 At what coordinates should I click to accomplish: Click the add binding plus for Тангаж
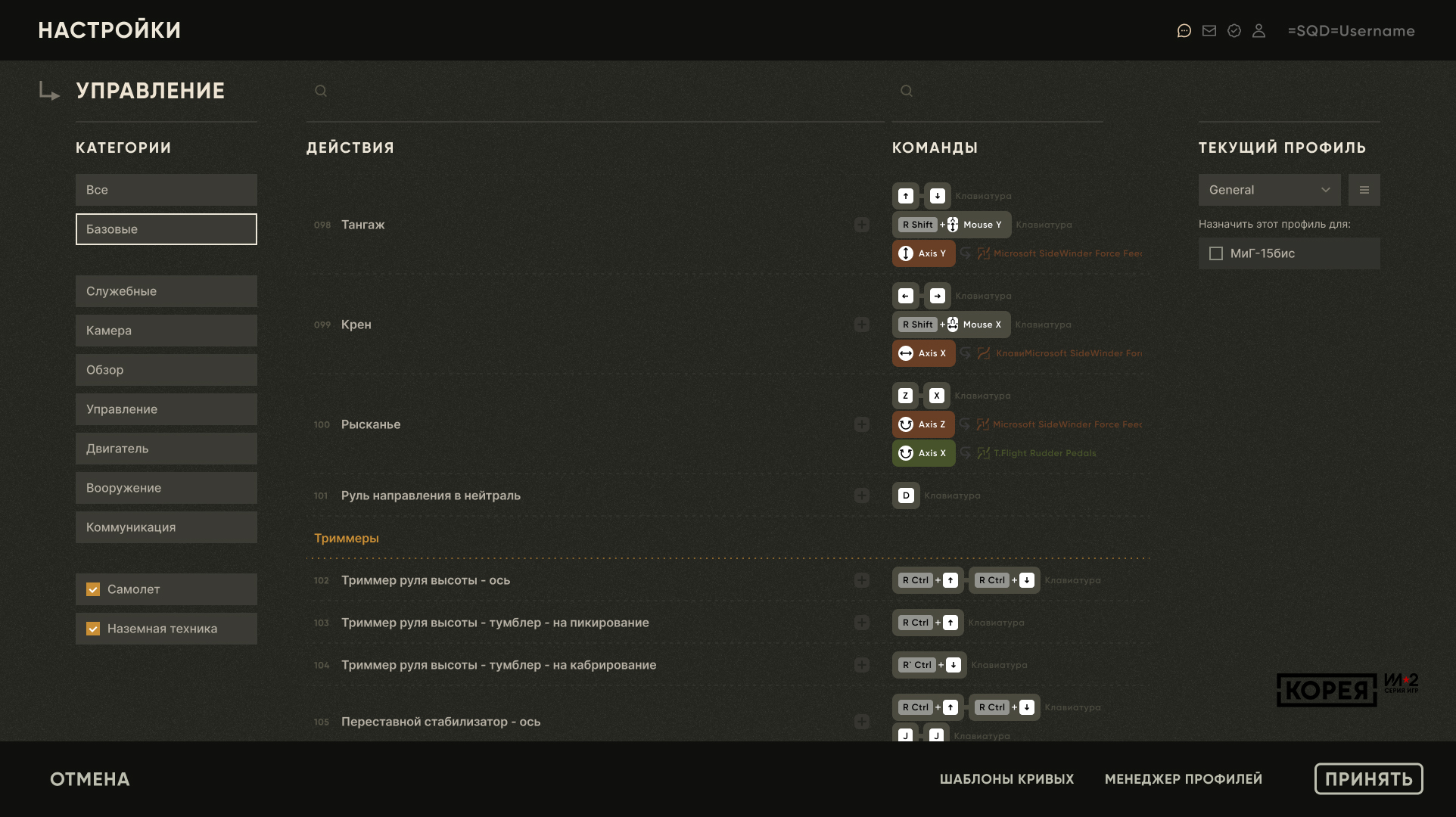tap(862, 225)
